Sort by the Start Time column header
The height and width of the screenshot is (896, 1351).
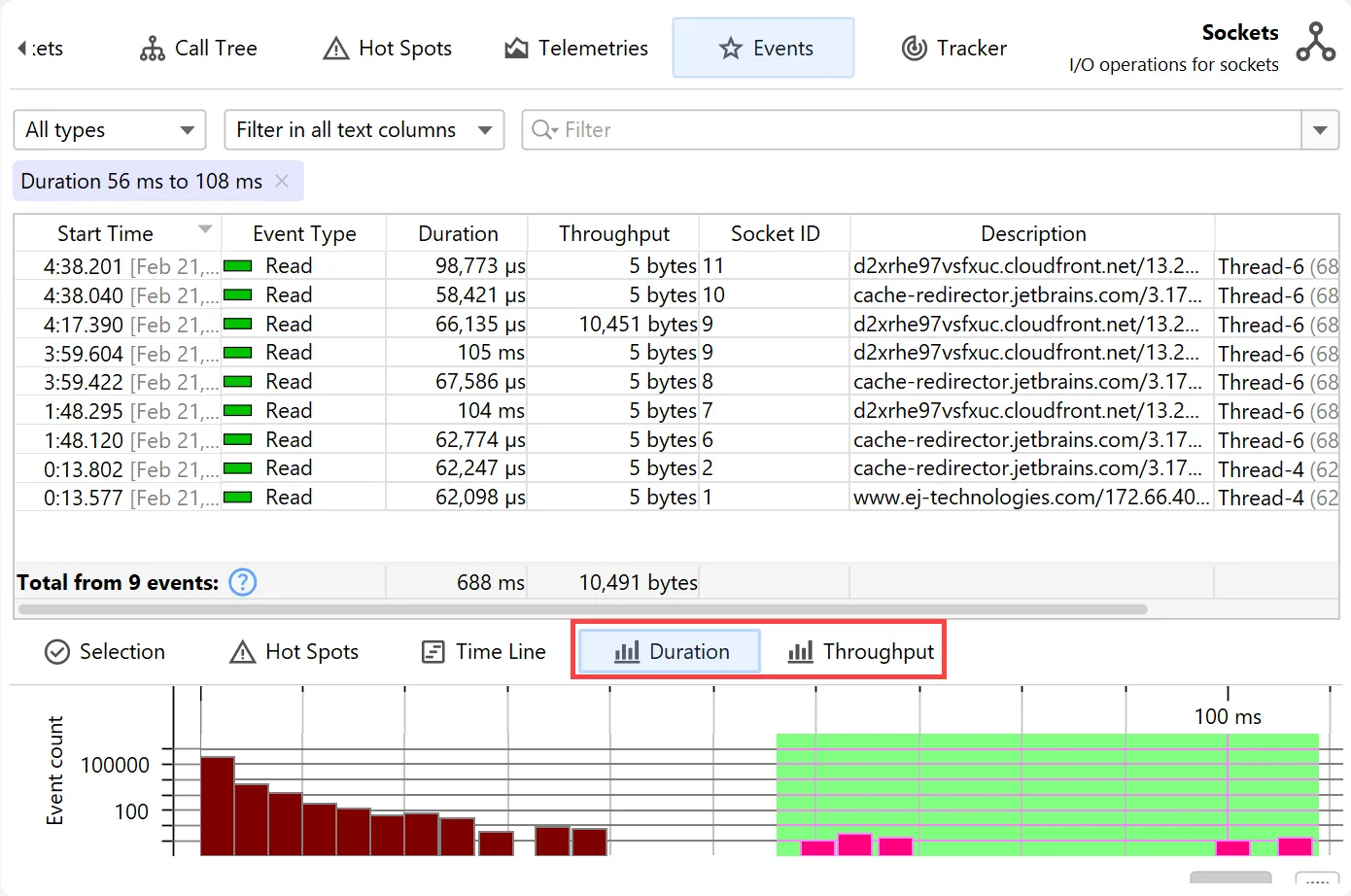pos(106,234)
